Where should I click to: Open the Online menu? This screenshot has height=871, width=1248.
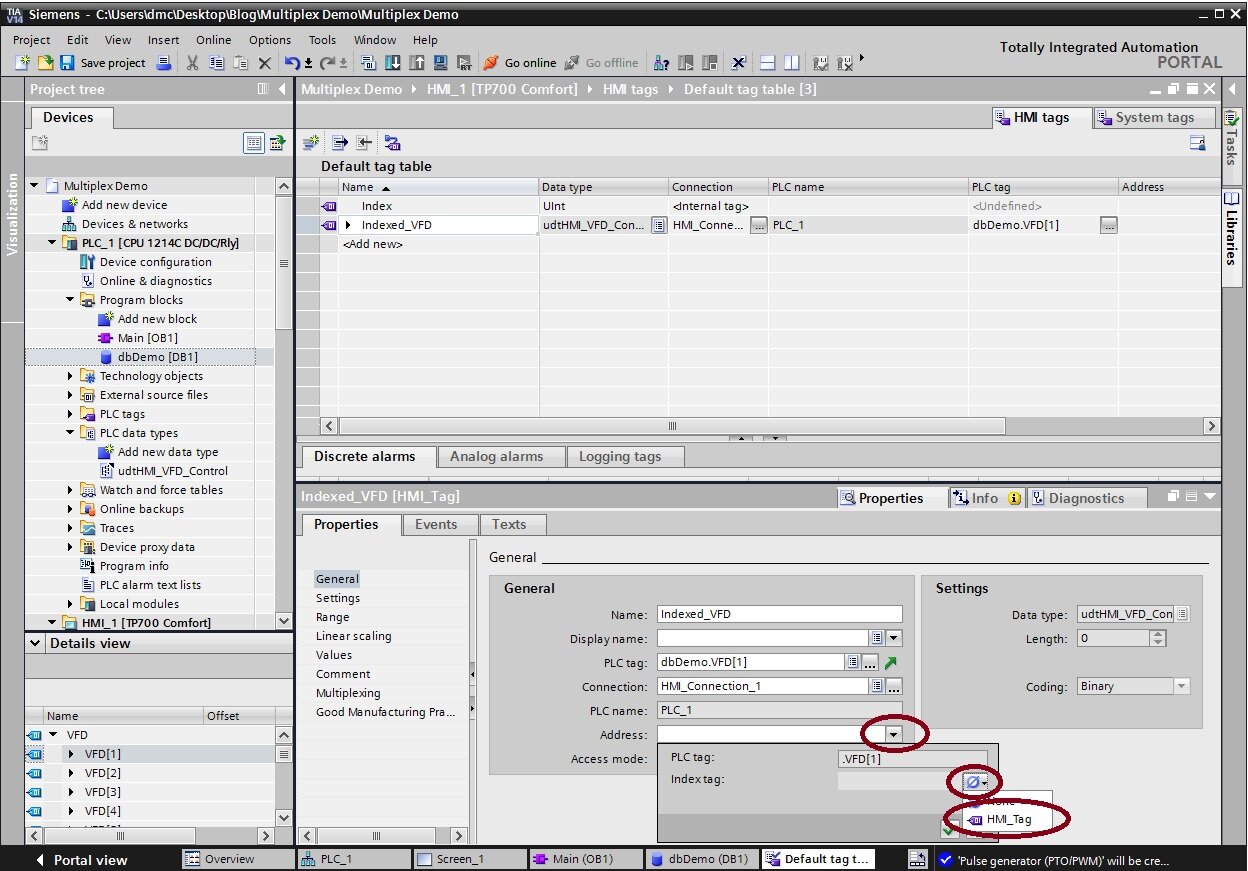pos(213,40)
